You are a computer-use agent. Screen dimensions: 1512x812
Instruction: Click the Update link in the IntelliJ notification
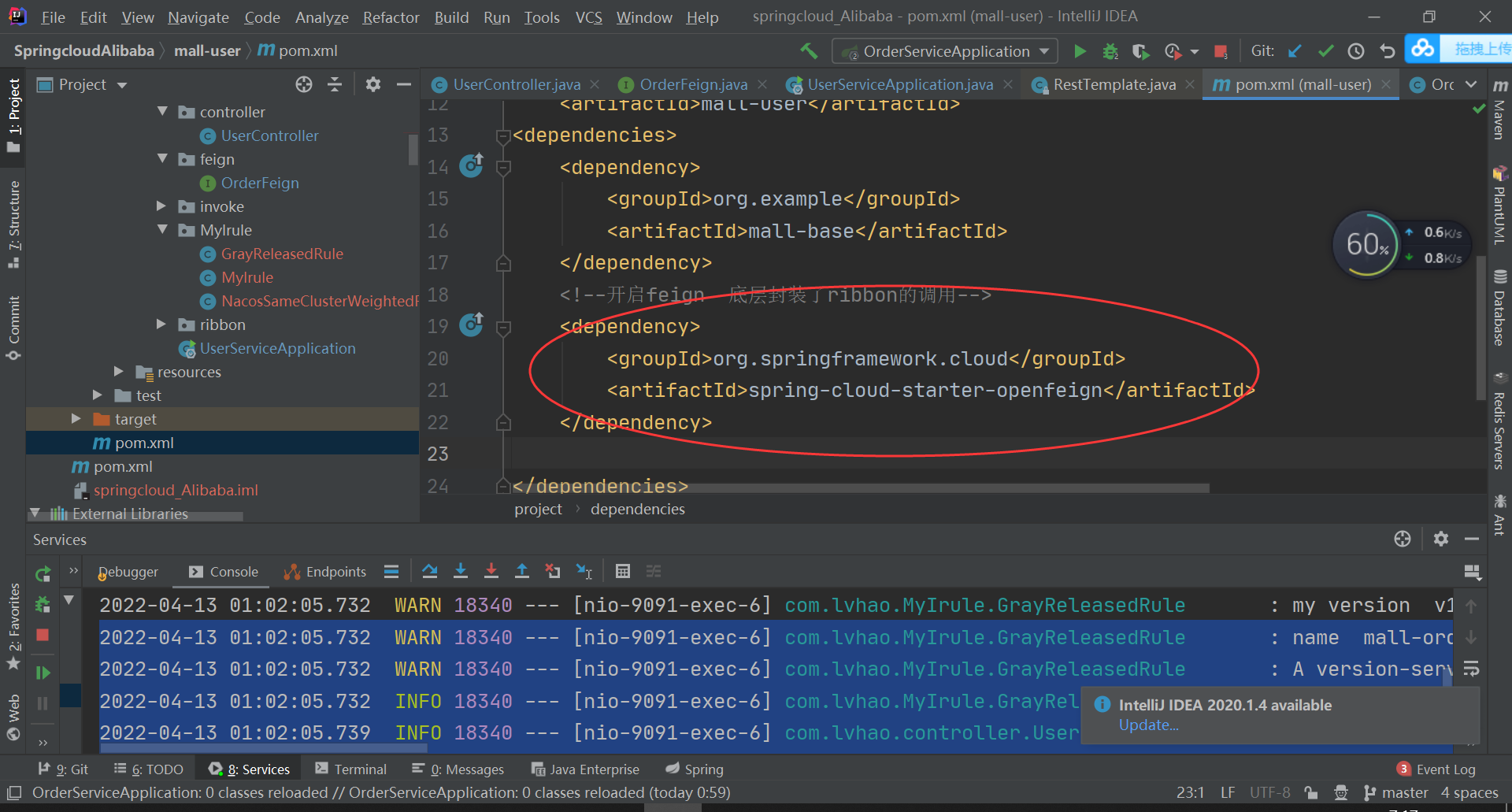(1149, 725)
